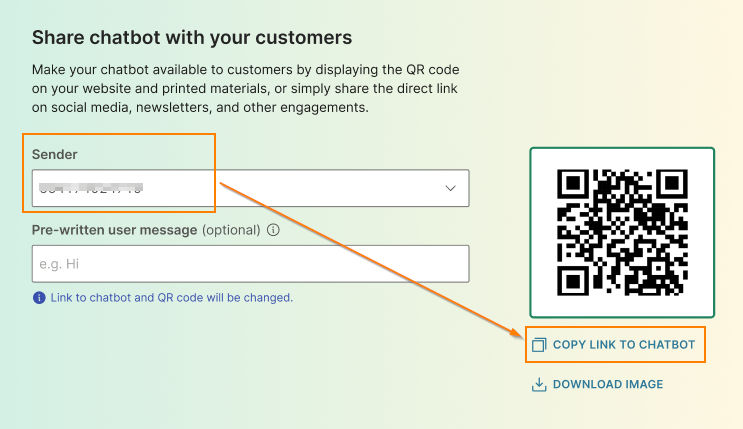The image size is (743, 429).
Task: Click the blue info icon before the link notice
Action: 39,298
